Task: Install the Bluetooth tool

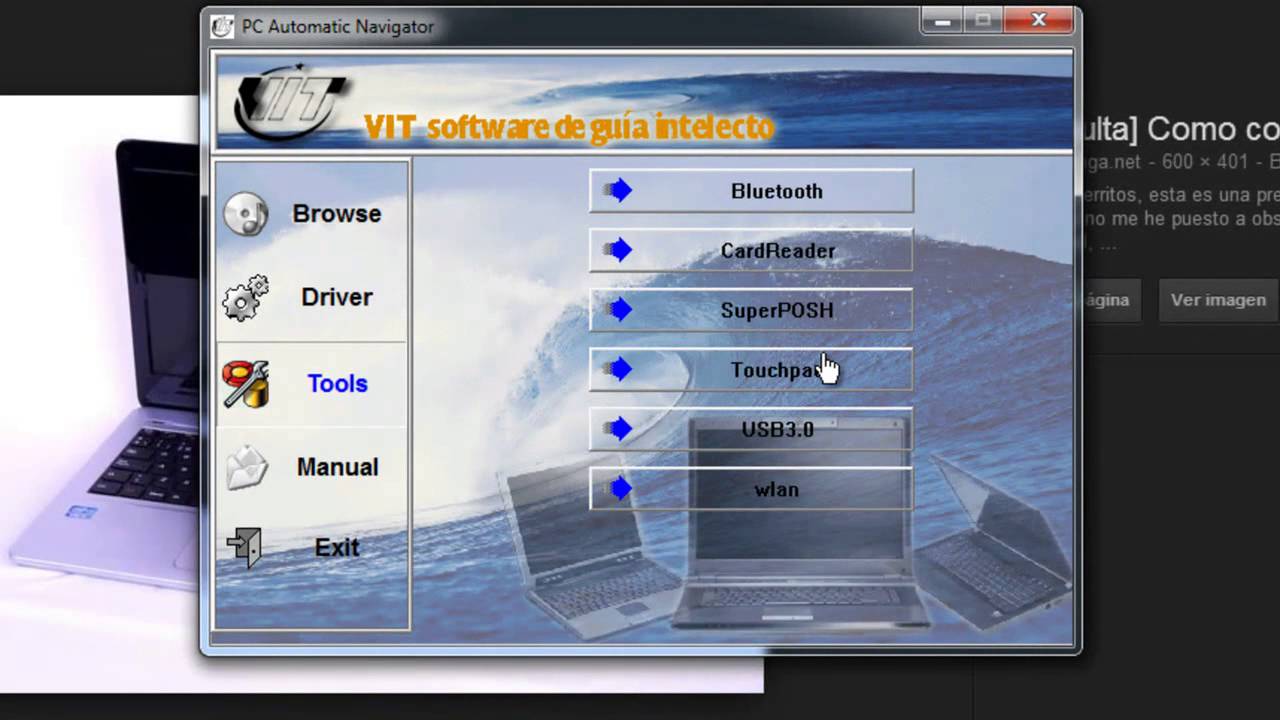Action: 751,191
